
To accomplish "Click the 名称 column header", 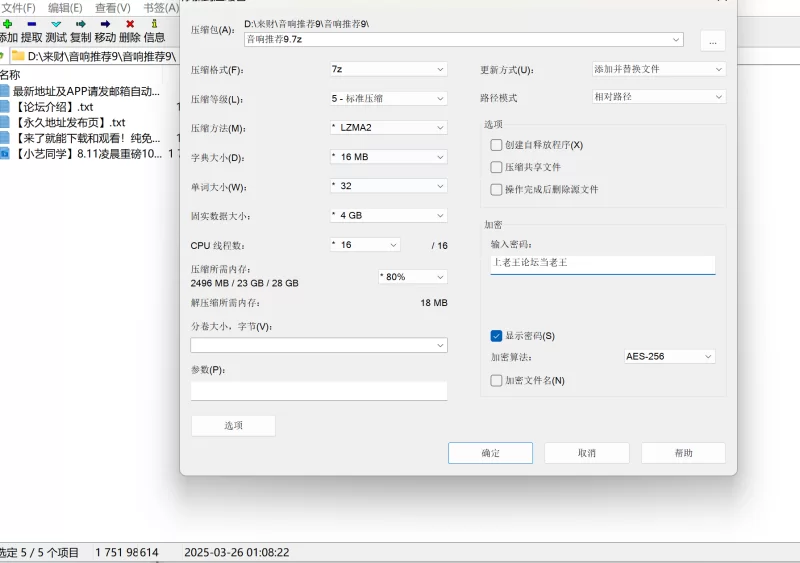I will click(x=10, y=75).
